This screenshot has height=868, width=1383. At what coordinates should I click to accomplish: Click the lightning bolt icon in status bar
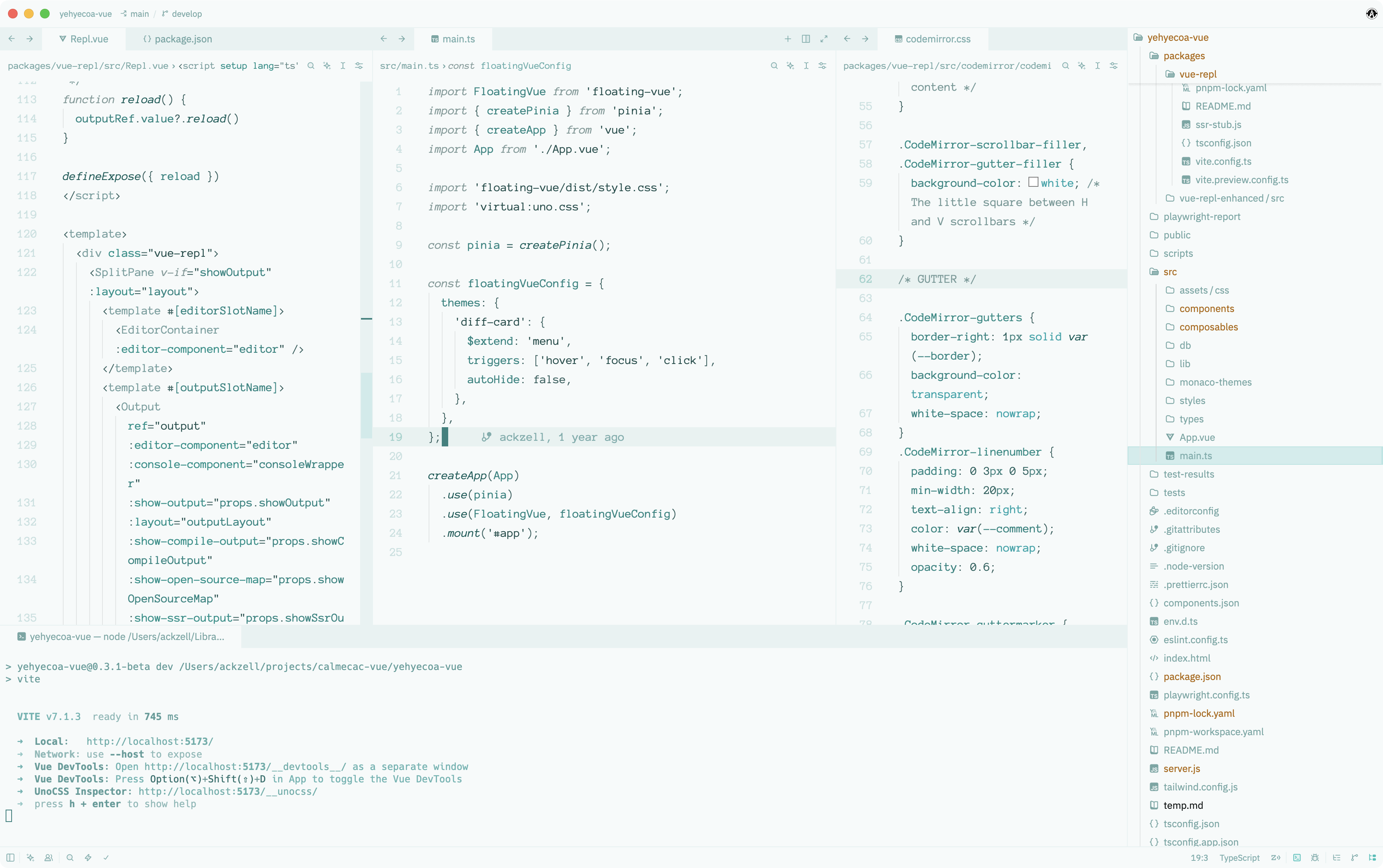(88, 858)
